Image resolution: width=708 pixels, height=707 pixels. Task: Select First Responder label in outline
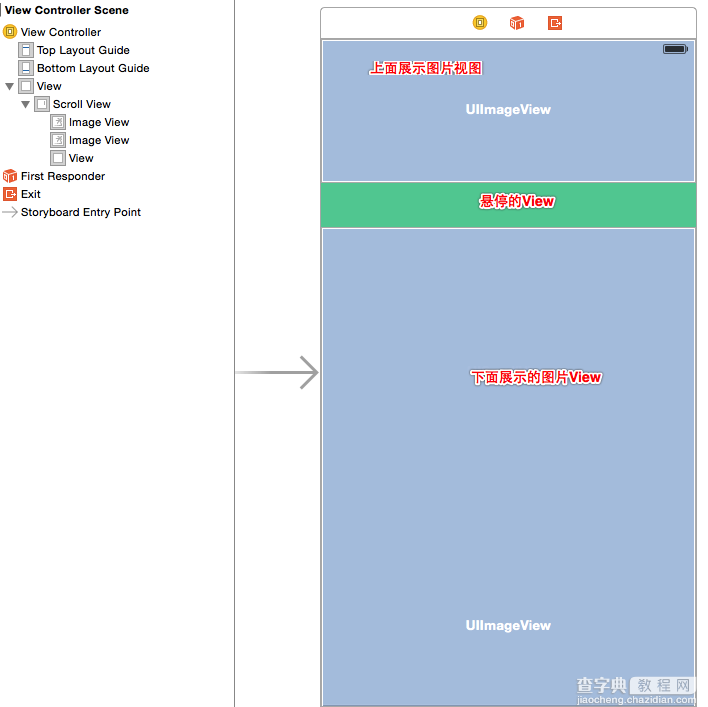tap(63, 176)
